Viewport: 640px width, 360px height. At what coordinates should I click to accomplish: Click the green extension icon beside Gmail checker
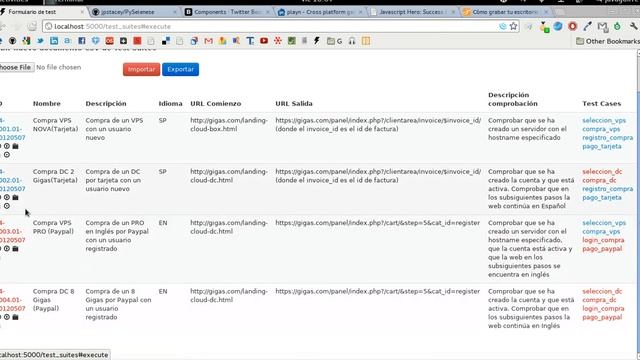tap(618, 27)
